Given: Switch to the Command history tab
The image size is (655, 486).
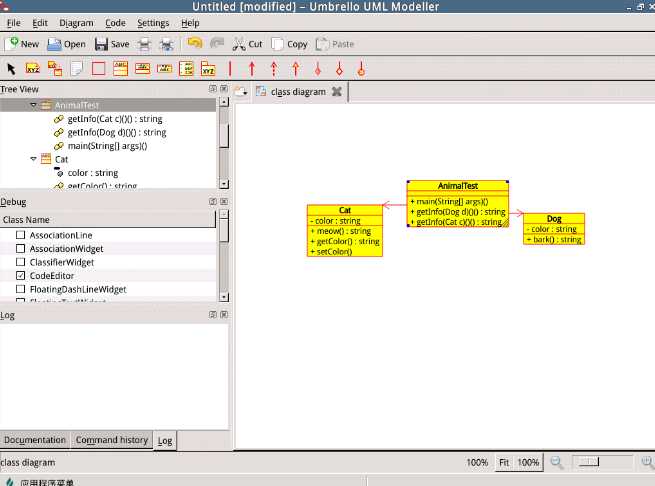Looking at the screenshot, I should click(112, 440).
